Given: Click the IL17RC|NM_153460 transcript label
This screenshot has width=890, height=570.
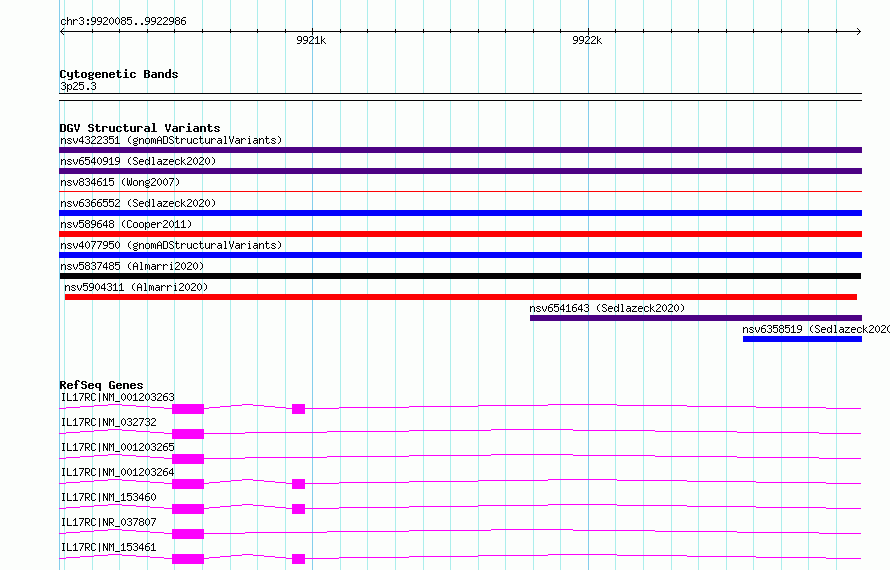Looking at the screenshot, I should (108, 497).
